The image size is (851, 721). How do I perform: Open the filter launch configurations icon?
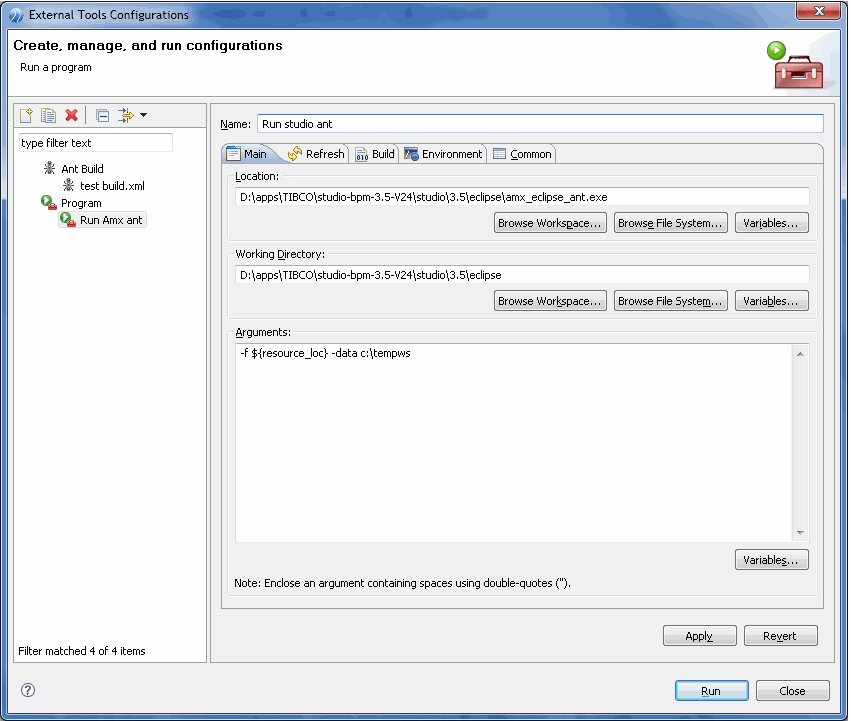coord(125,115)
